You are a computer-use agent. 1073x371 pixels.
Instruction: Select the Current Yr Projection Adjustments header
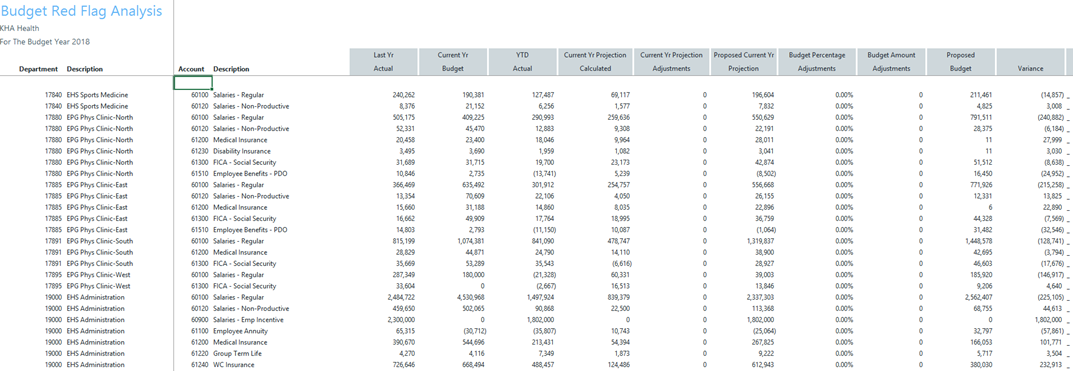(671, 62)
